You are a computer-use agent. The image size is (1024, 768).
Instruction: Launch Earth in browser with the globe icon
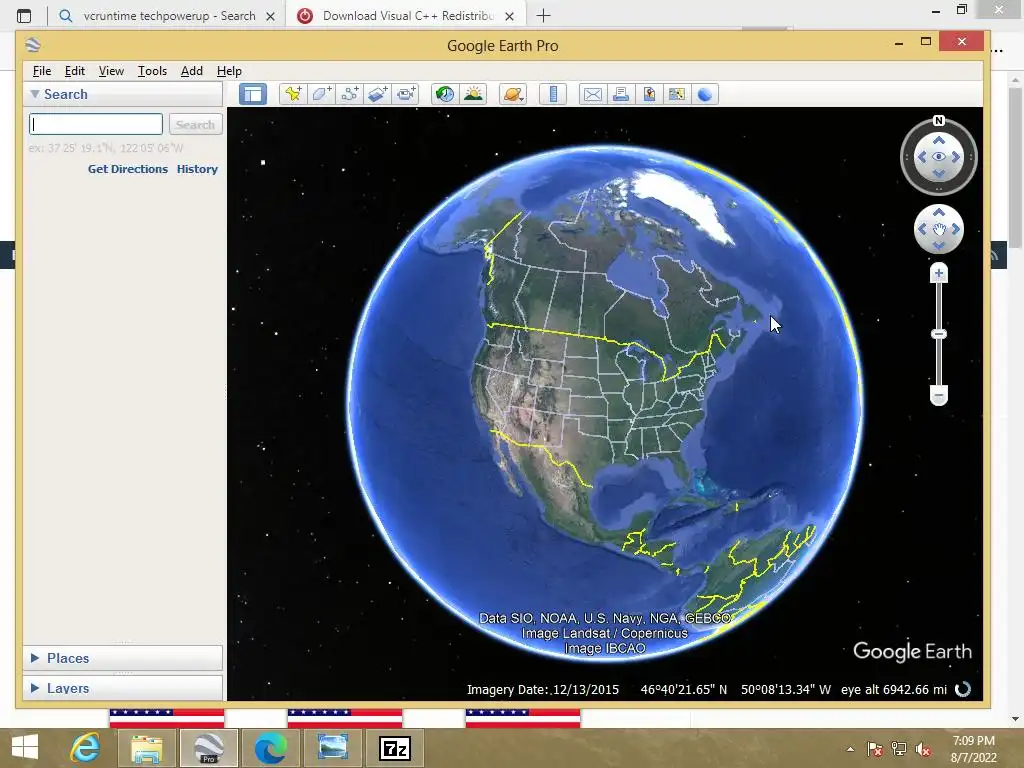(705, 95)
